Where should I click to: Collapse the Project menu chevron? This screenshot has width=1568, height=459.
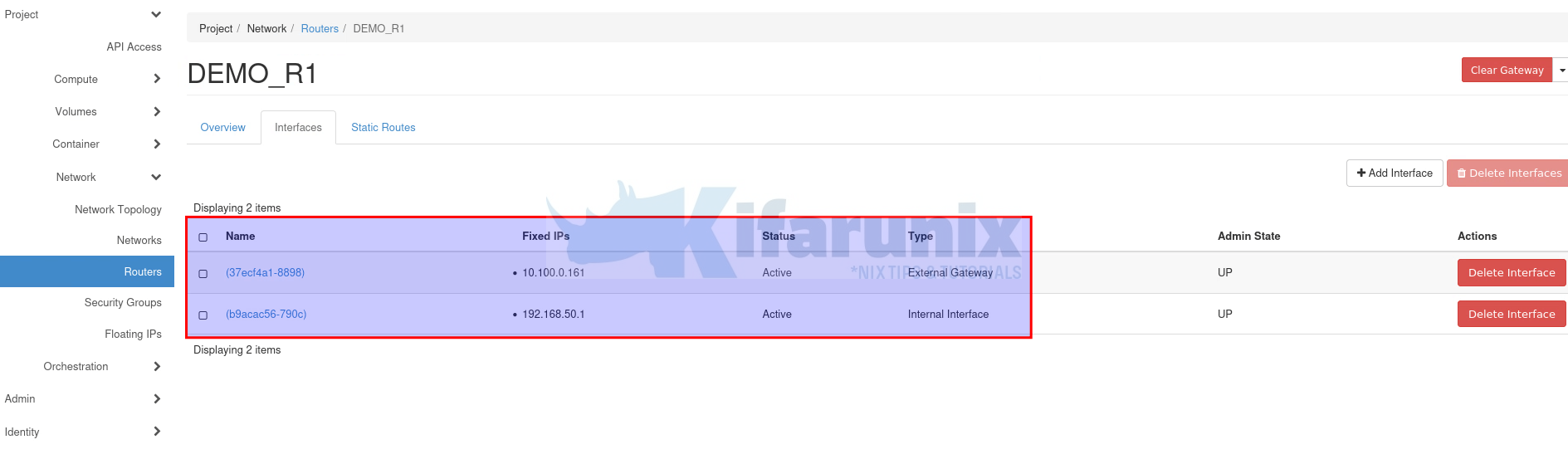(x=156, y=14)
